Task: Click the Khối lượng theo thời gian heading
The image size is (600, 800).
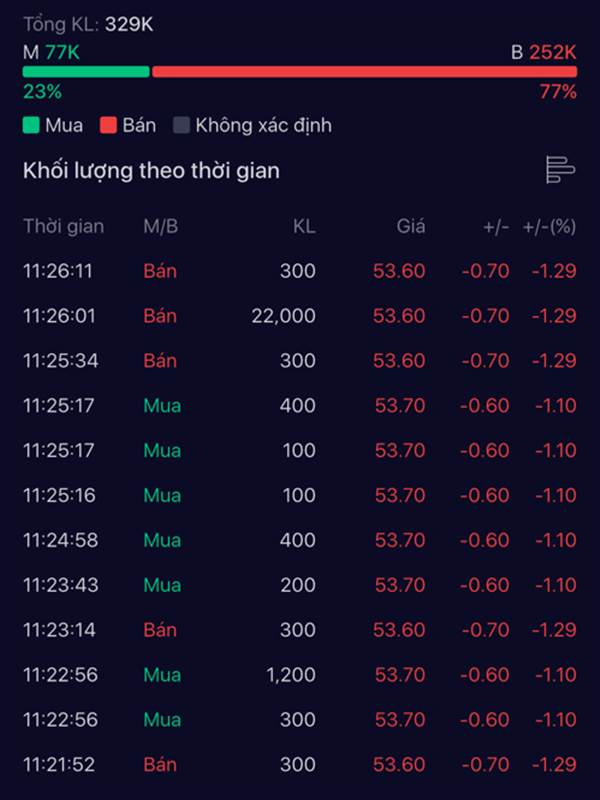Action: click(x=152, y=171)
